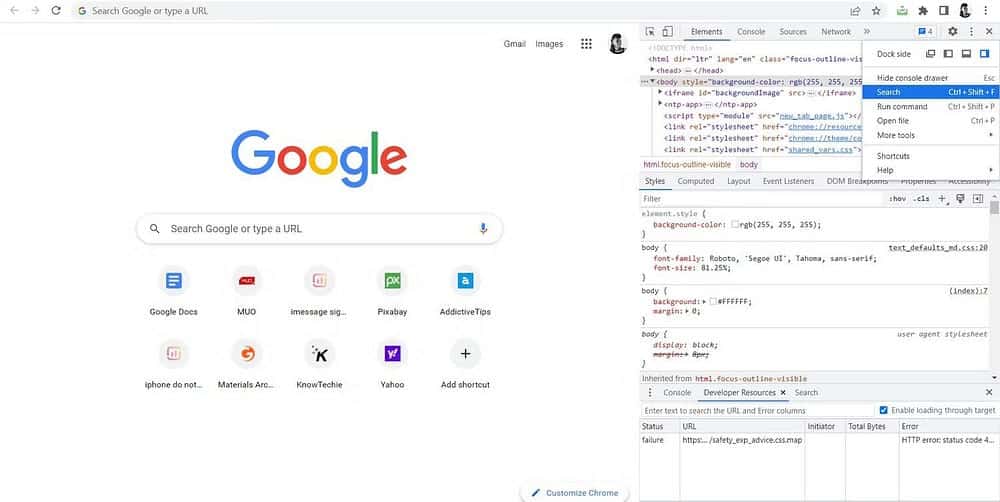Collapse the body element node

point(652,82)
